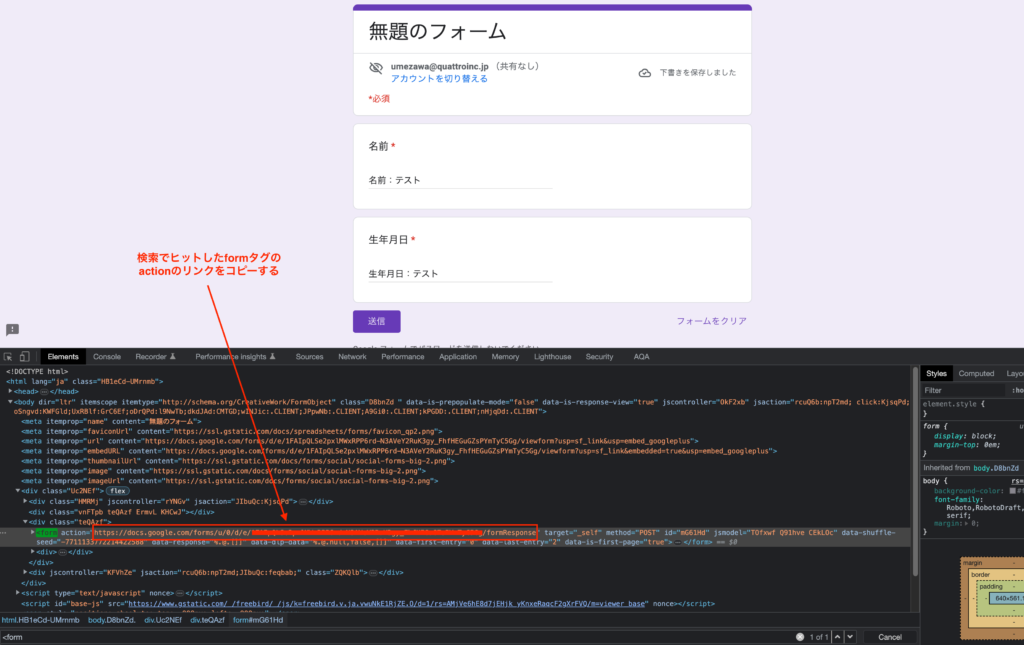Image resolution: width=1024 pixels, height=645 pixels.
Task: Open the Elements tab
Action: (63, 356)
